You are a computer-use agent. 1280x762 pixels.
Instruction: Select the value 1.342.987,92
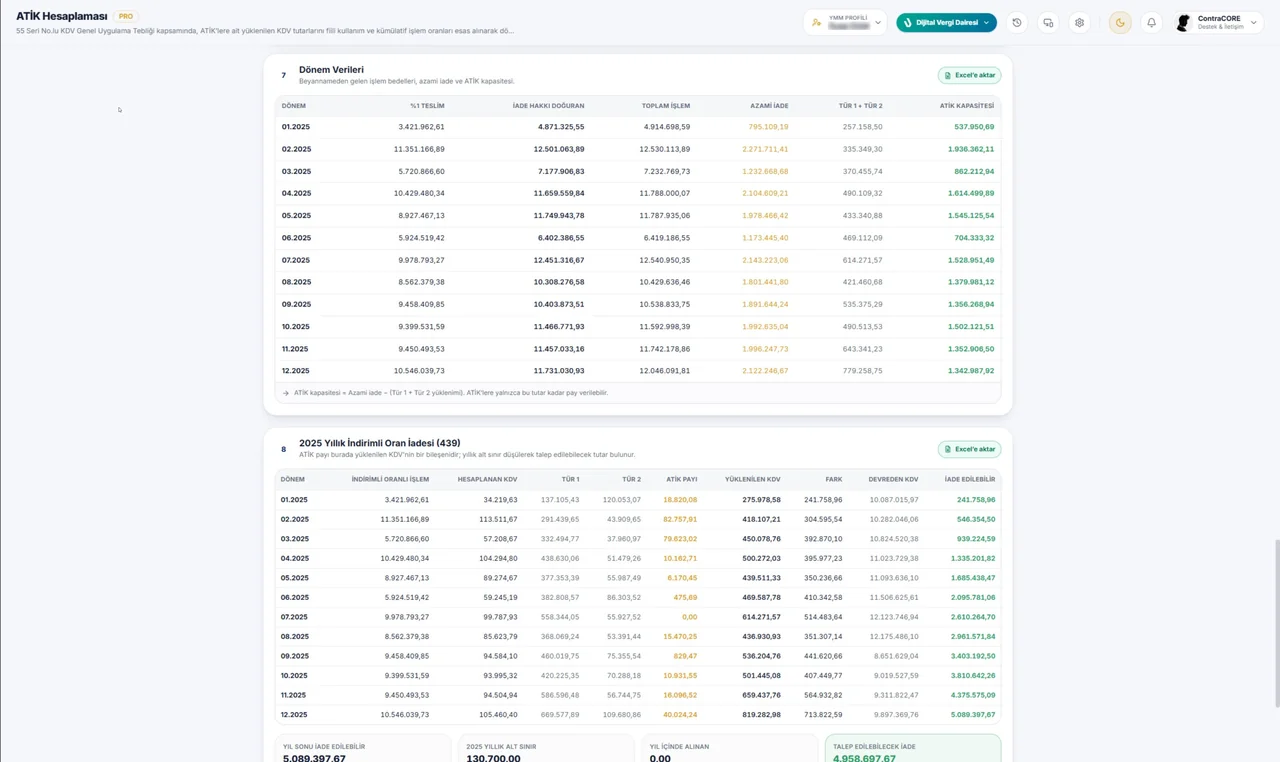tap(971, 371)
